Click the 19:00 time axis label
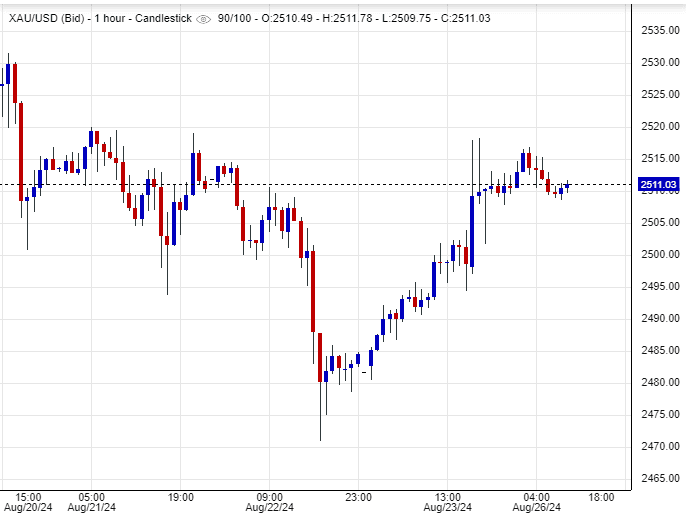Image resolution: width=686 pixels, height=513 pixels. coord(180,497)
